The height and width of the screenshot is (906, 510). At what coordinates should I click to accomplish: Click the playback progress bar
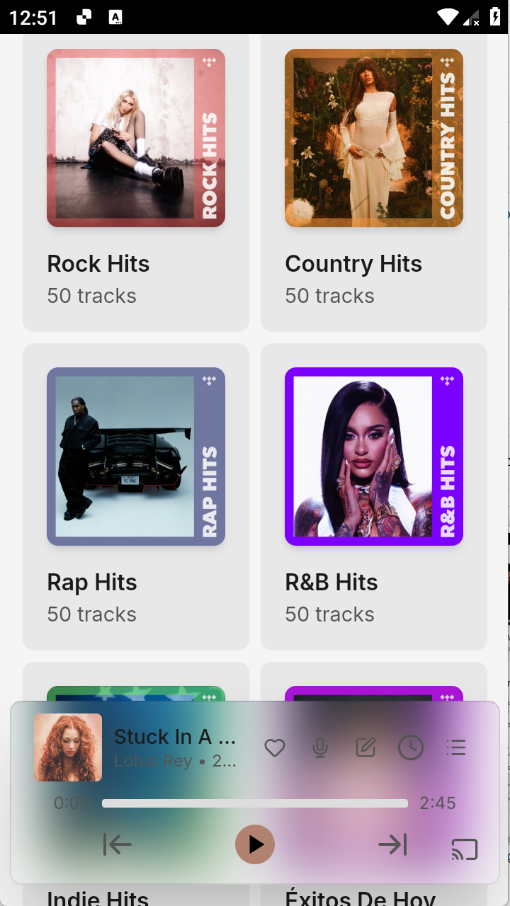pos(255,803)
